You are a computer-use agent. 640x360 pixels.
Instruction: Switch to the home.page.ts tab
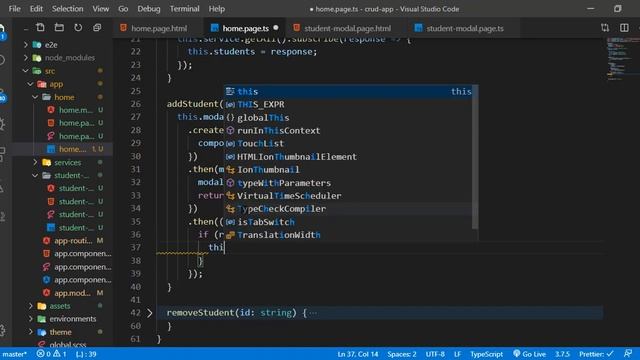click(245, 28)
